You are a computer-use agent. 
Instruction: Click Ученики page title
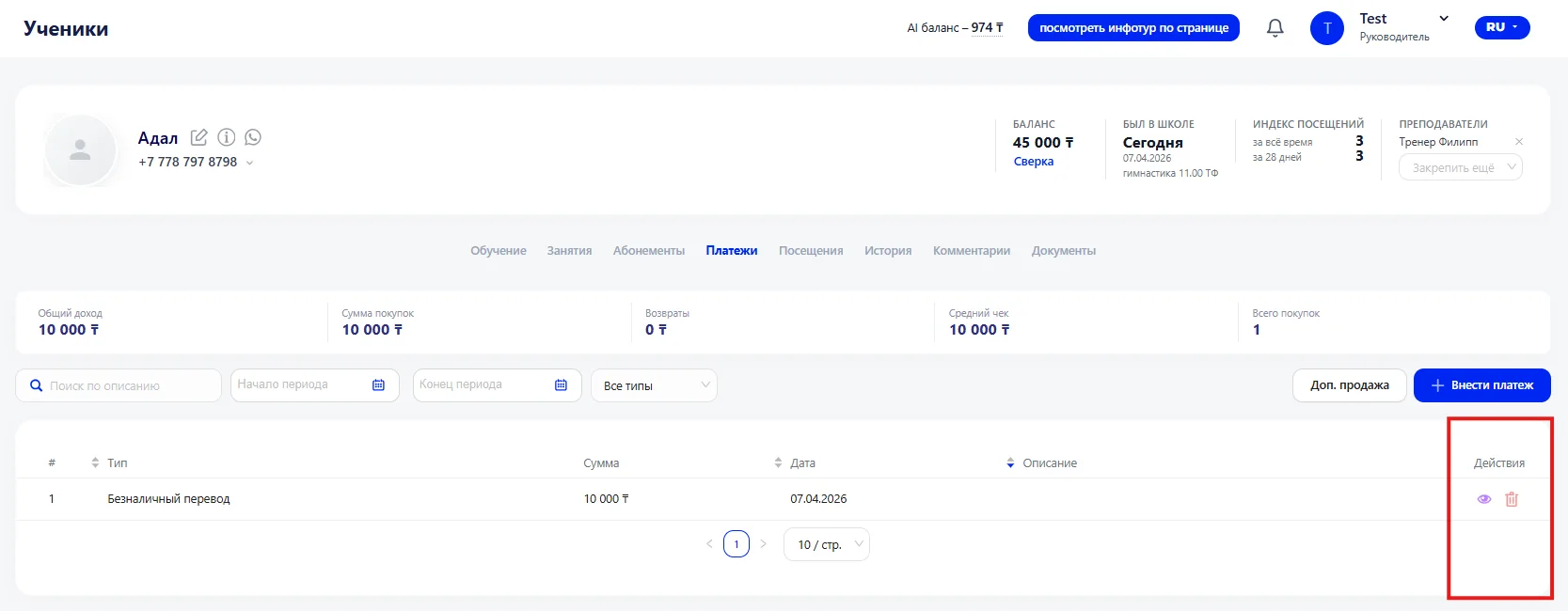[66, 29]
